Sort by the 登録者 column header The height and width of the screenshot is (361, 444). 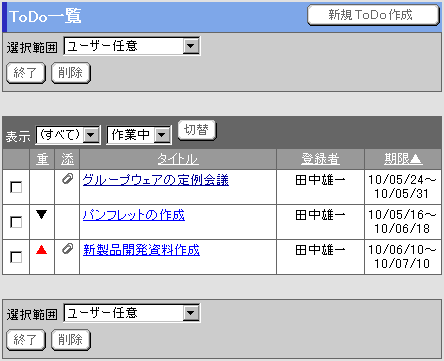[x=320, y=159]
